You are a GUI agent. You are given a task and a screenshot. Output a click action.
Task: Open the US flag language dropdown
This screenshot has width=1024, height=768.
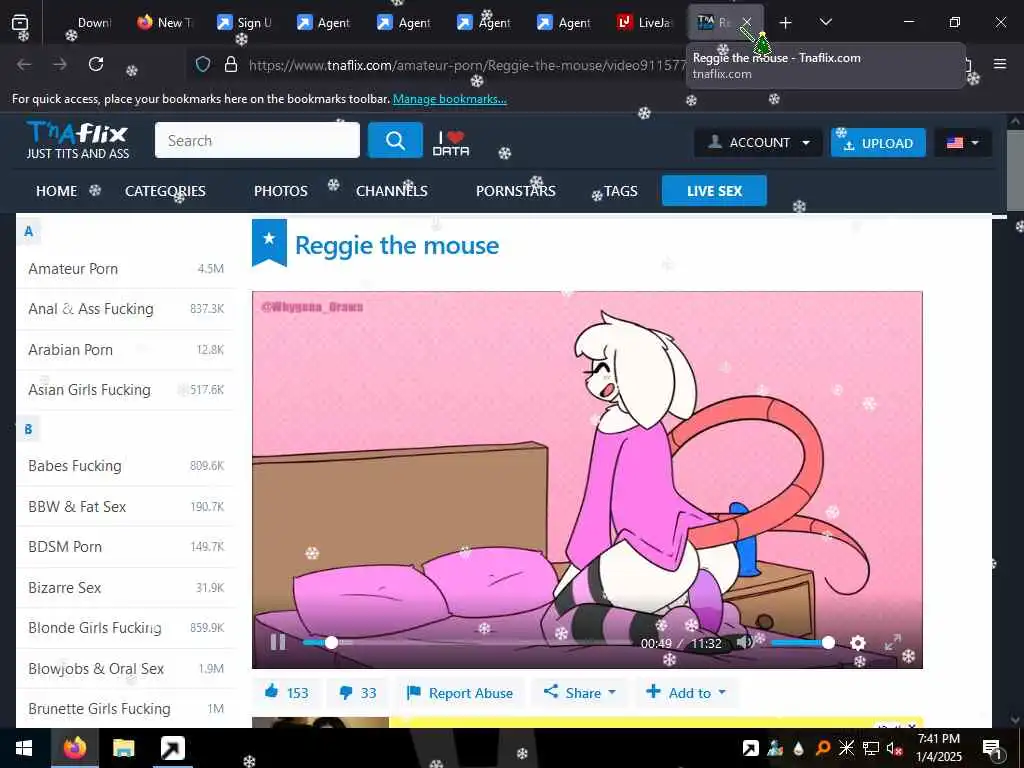(963, 142)
